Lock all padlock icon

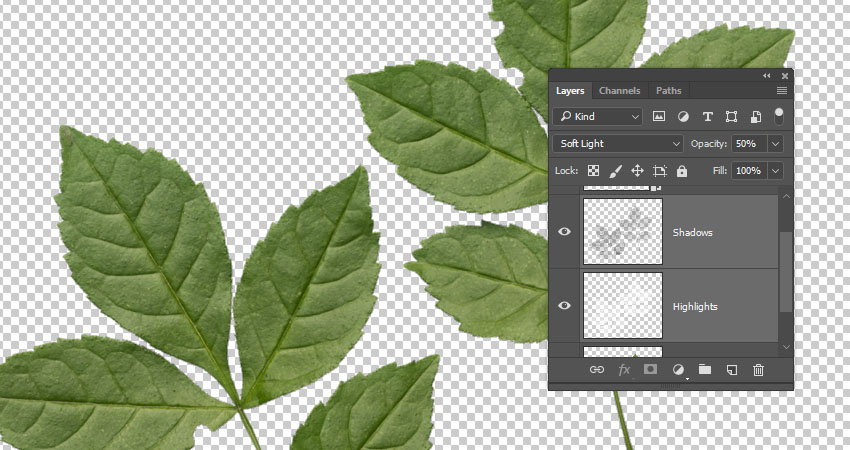(x=682, y=171)
